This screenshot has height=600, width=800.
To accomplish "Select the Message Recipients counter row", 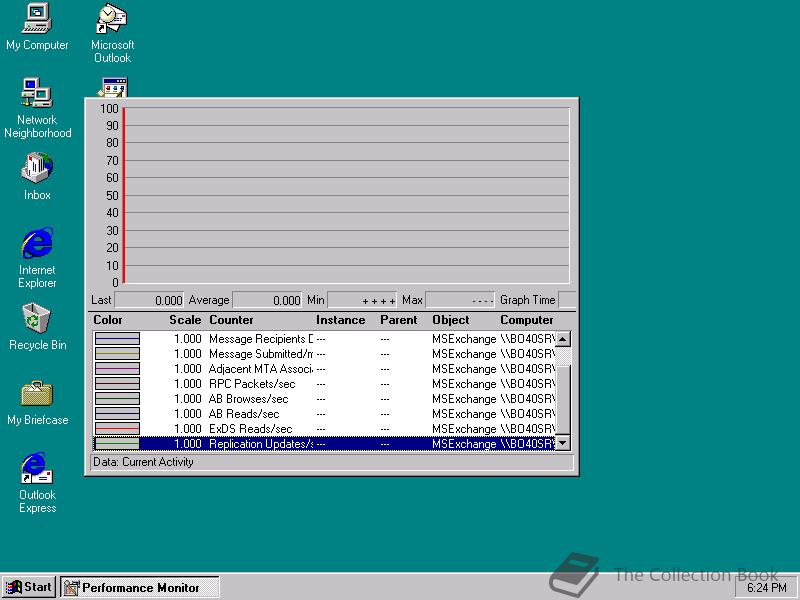I will tap(324, 339).
